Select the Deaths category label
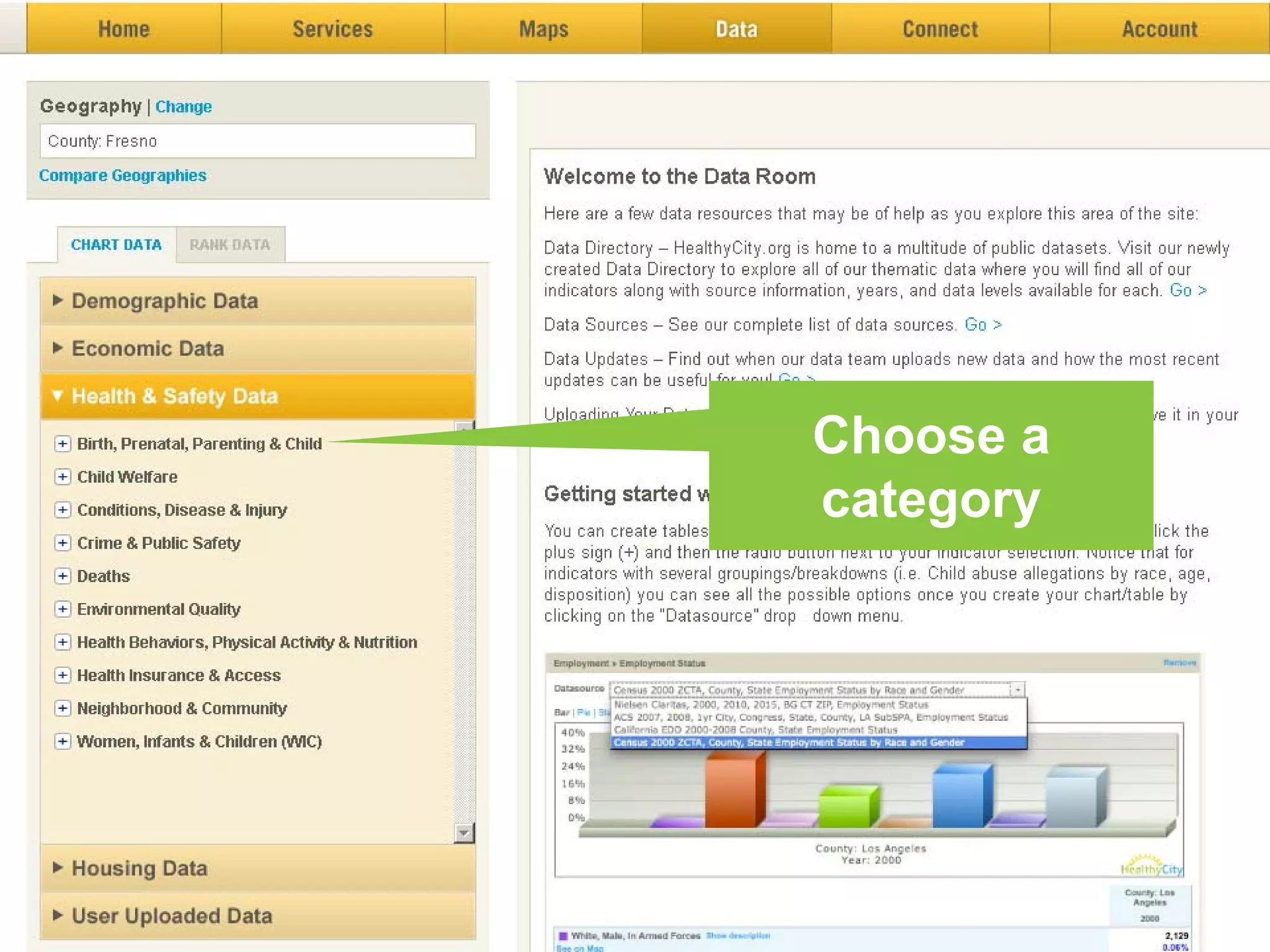Image resolution: width=1270 pixels, height=952 pixels. (x=104, y=576)
